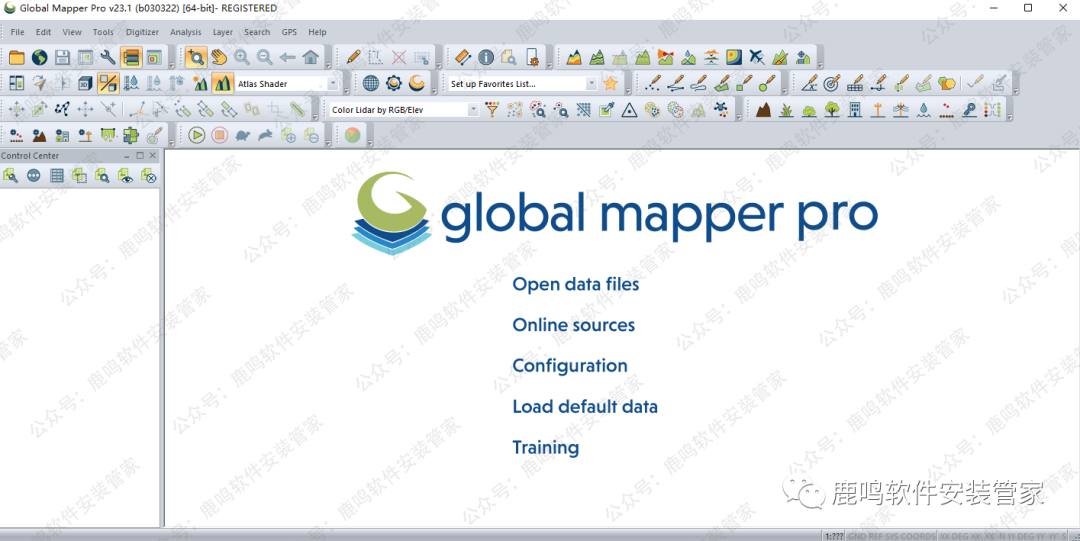Click the green Play button icon
1080x541 pixels.
[x=197, y=135]
